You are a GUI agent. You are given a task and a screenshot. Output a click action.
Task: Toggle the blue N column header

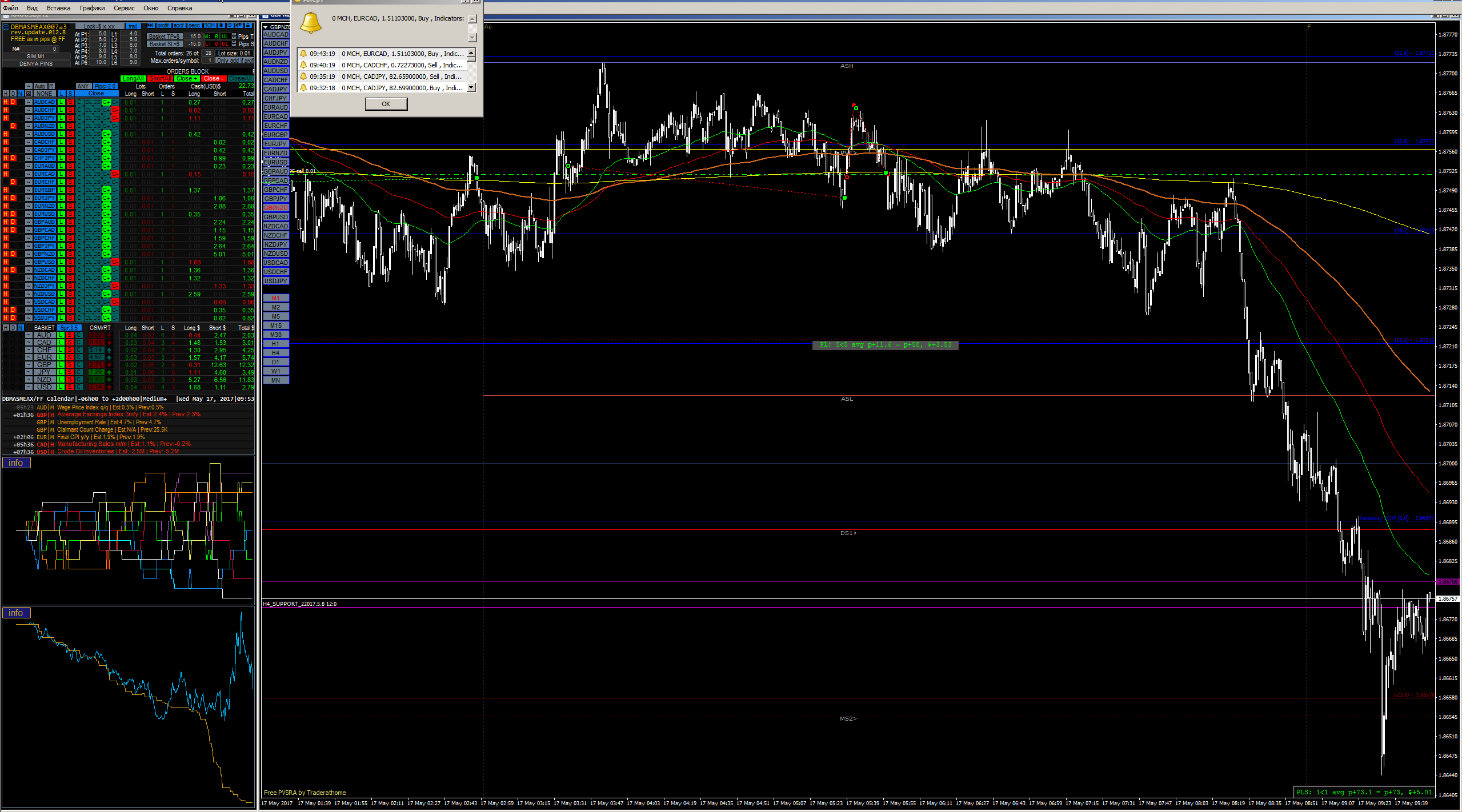(21, 94)
